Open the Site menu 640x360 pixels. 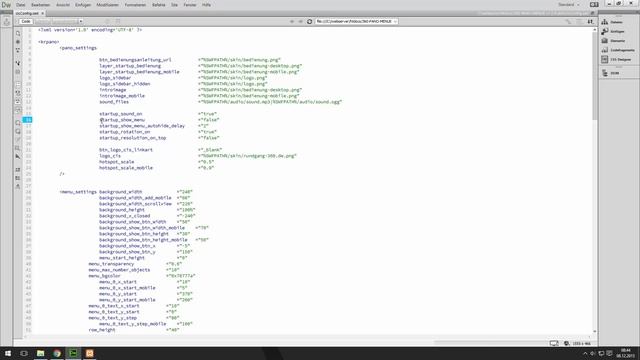[174, 5]
